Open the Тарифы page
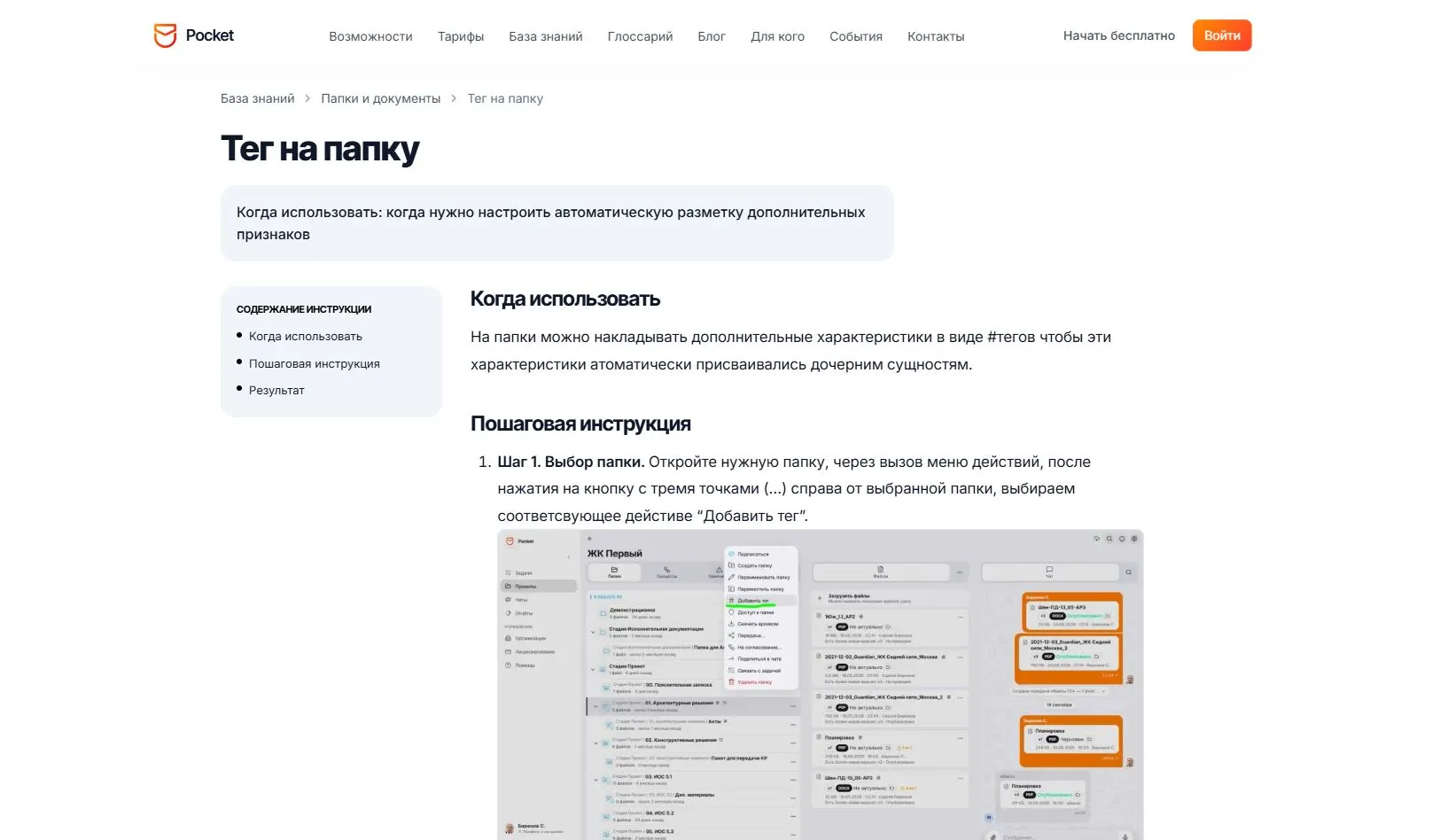The image size is (1432, 840). 461,36
